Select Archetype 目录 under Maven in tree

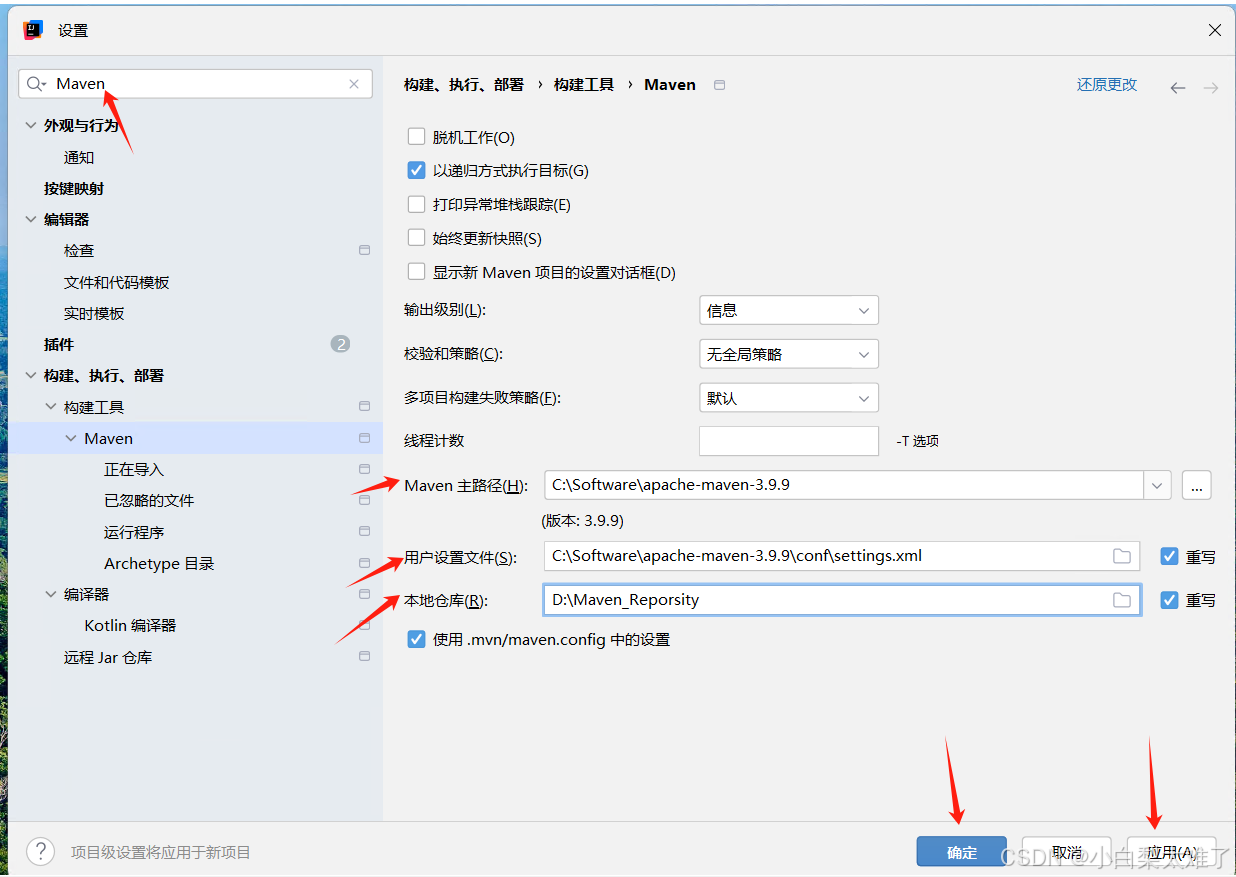[x=159, y=563]
